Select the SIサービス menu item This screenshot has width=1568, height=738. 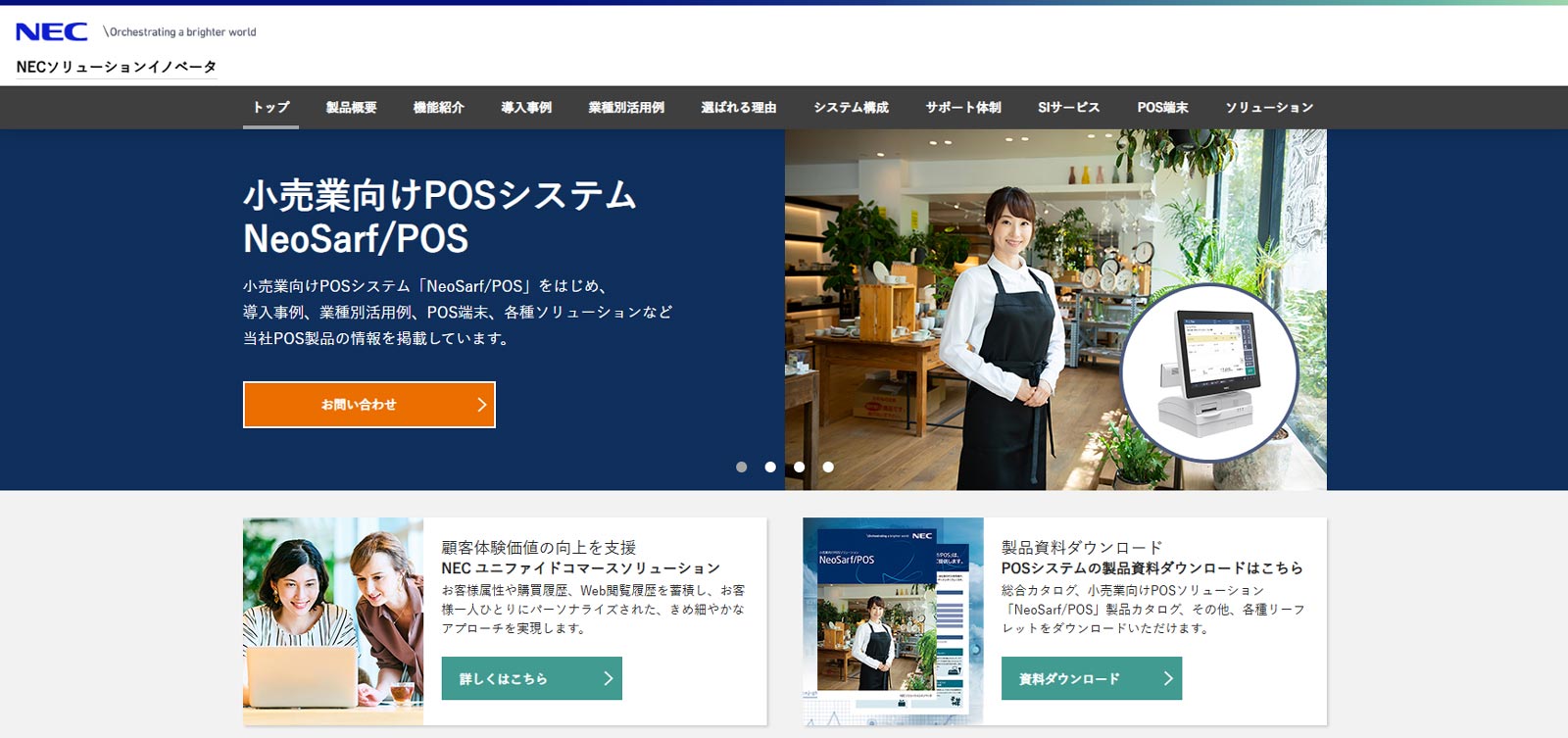pos(1069,107)
